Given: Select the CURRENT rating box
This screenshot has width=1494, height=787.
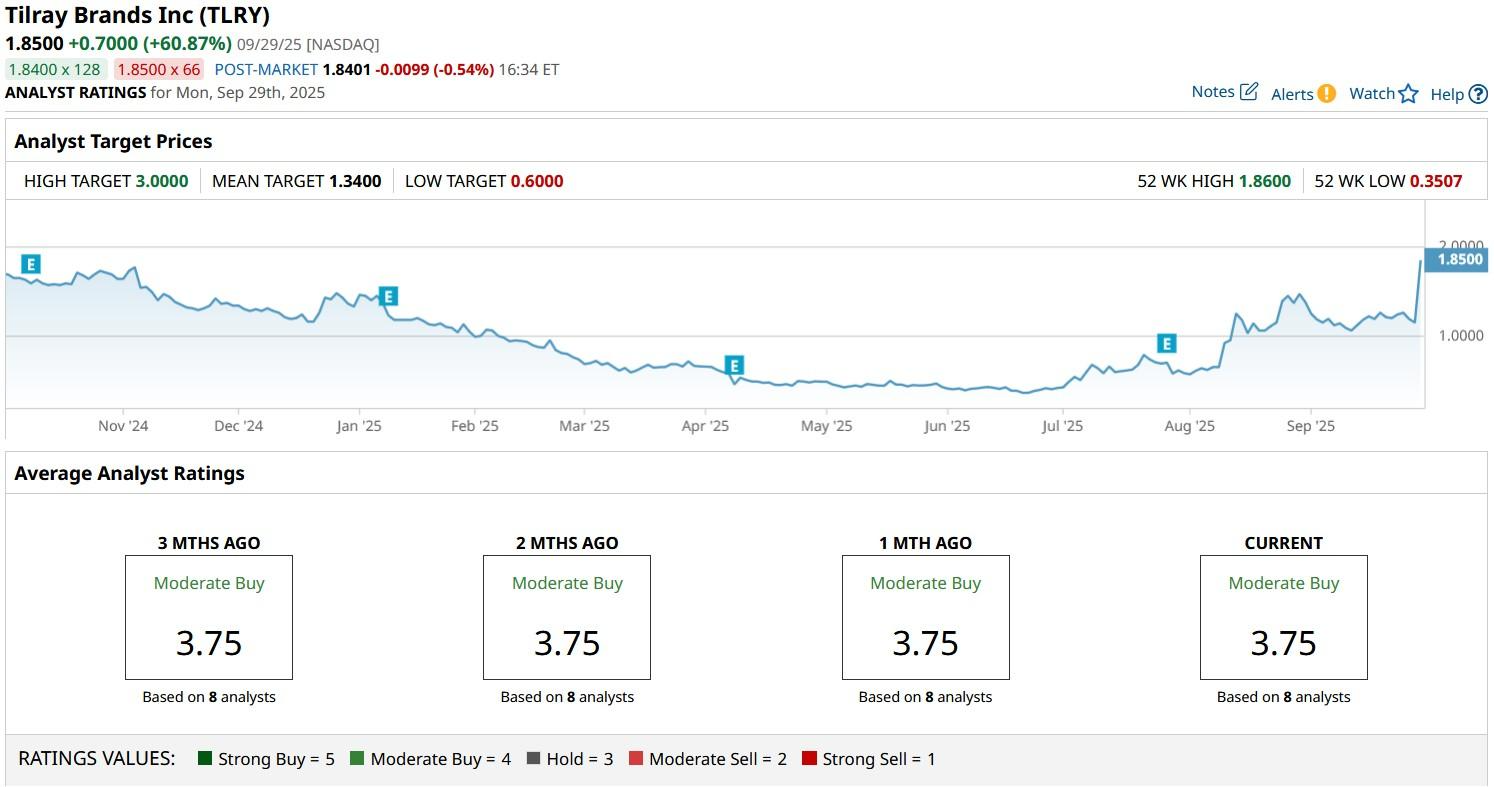Looking at the screenshot, I should click(1283, 617).
